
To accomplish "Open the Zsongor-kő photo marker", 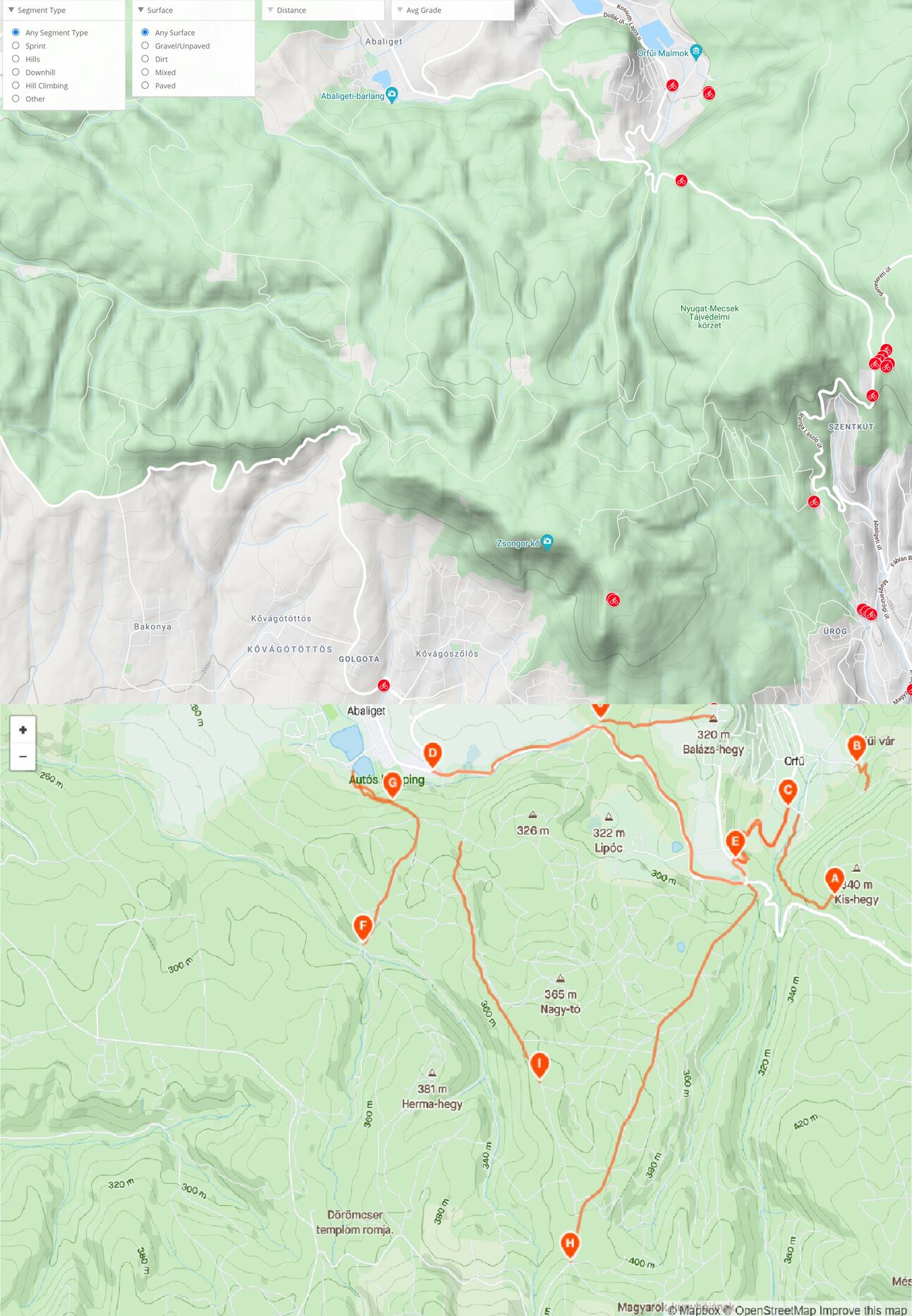I will tap(547, 542).
